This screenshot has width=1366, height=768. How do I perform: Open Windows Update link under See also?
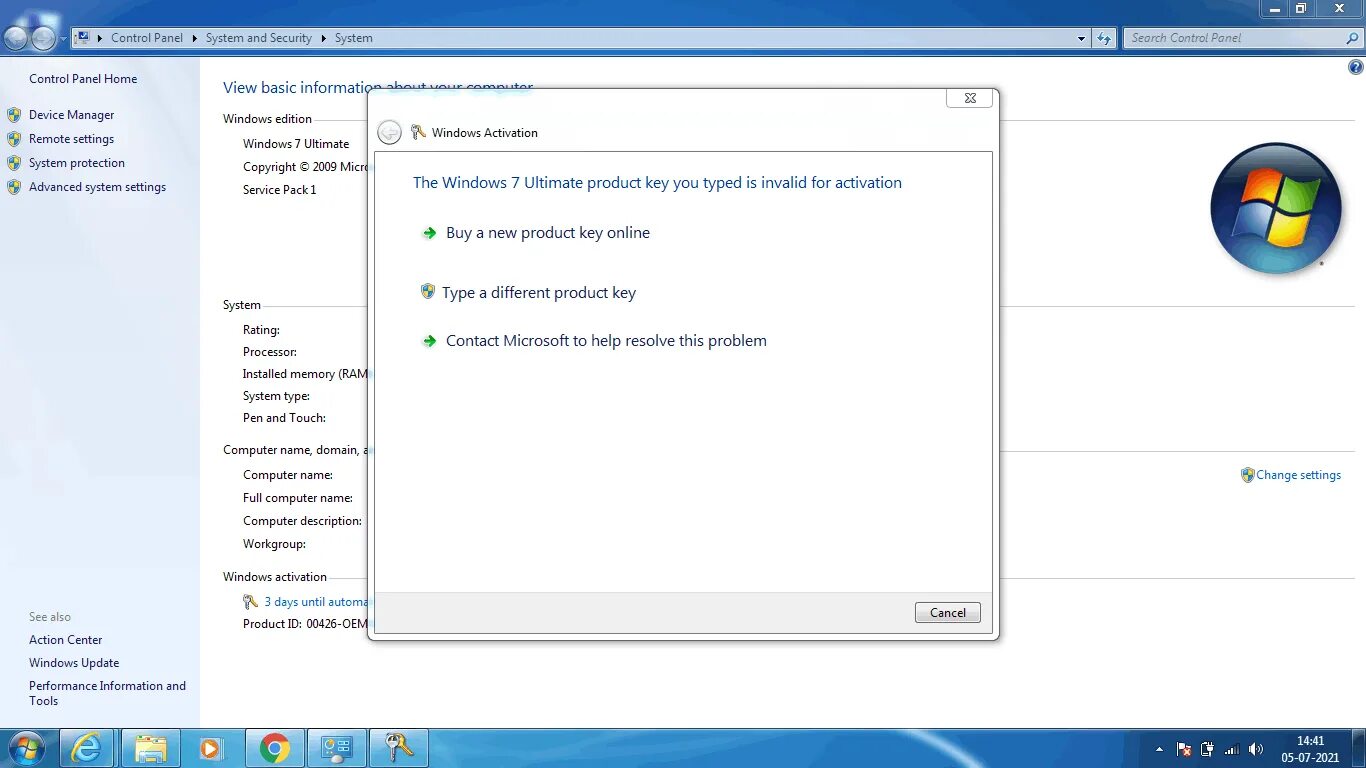[x=74, y=663]
